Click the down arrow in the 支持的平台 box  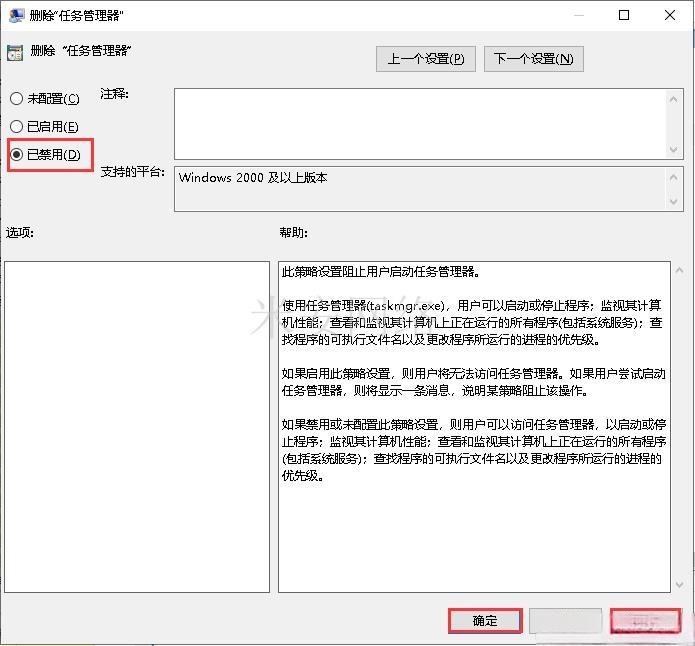pyautogui.click(x=673, y=202)
